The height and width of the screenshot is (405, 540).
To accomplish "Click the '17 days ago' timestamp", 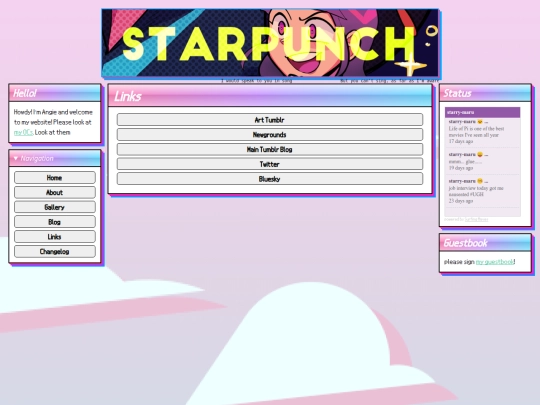I will coord(461,142).
